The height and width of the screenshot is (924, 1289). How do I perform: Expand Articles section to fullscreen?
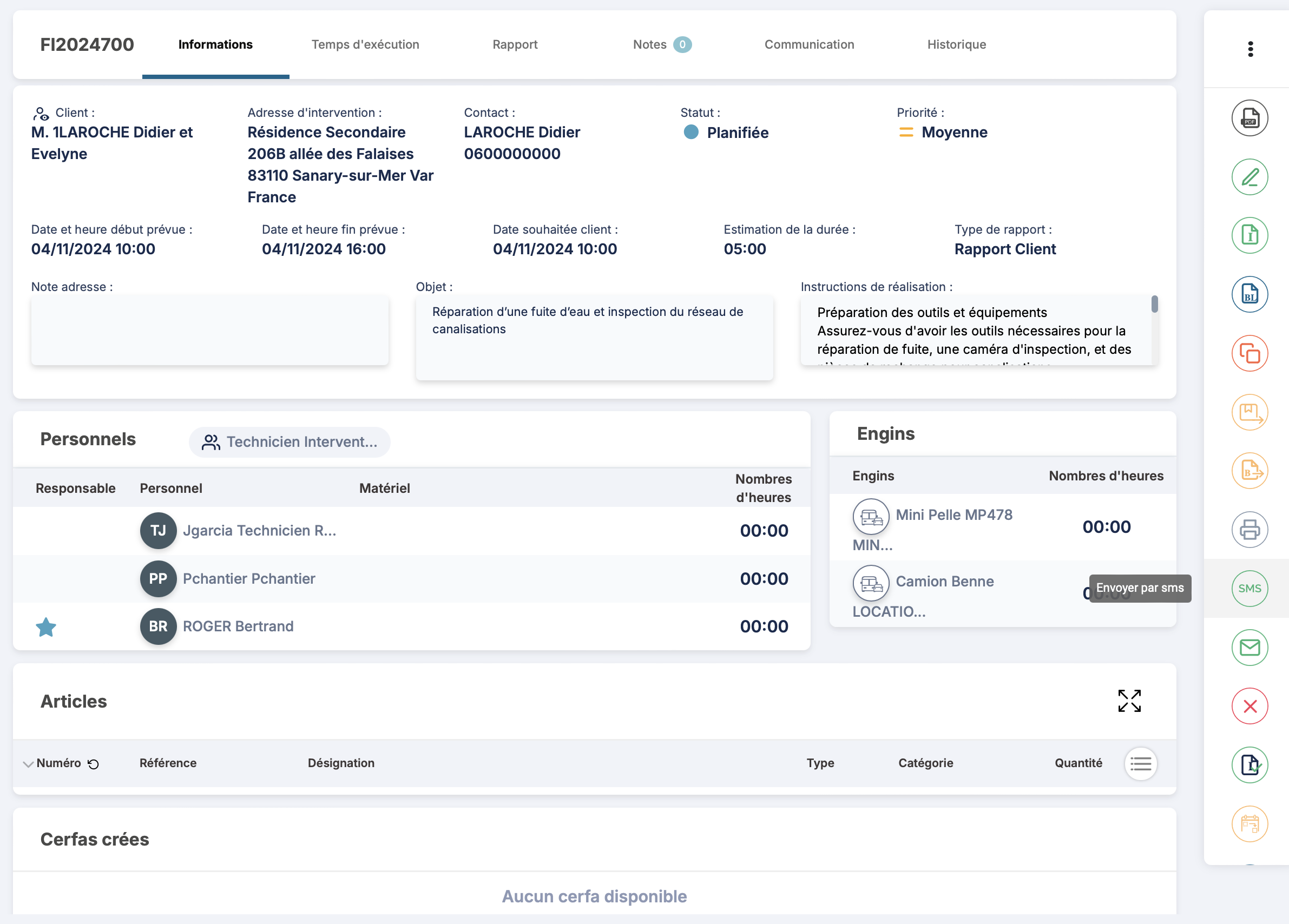tap(1129, 701)
